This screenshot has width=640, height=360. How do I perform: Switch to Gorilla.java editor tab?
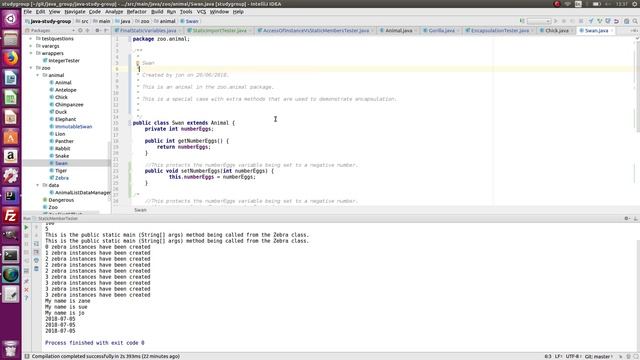pyautogui.click(x=441, y=31)
